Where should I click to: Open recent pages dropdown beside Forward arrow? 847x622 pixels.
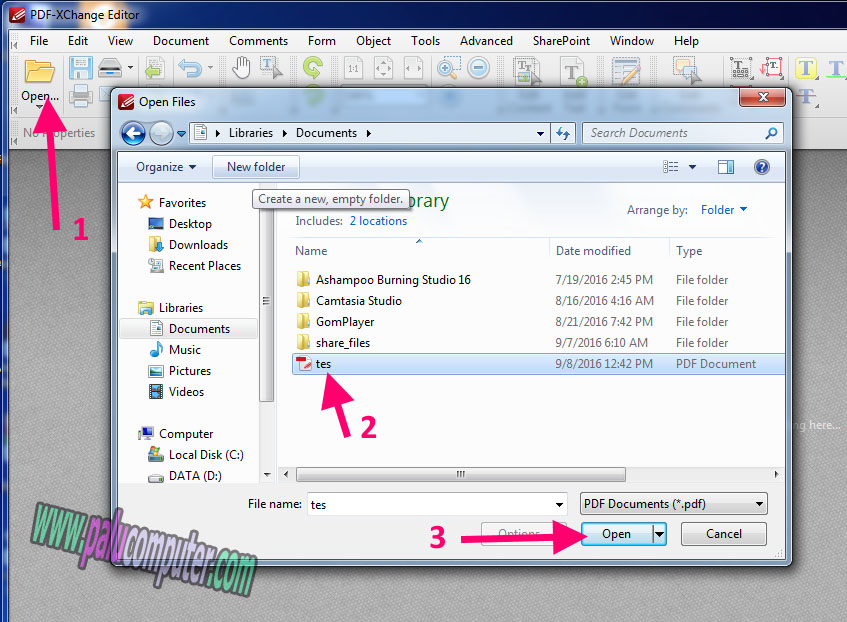point(182,133)
